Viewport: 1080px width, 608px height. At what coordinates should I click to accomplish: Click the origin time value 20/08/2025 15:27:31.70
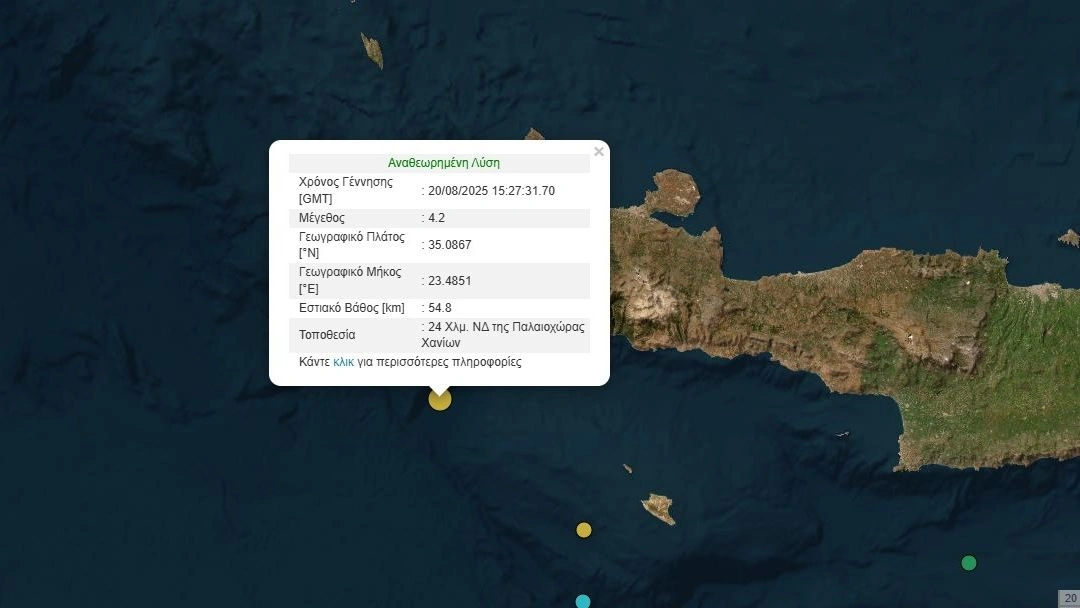click(x=490, y=190)
